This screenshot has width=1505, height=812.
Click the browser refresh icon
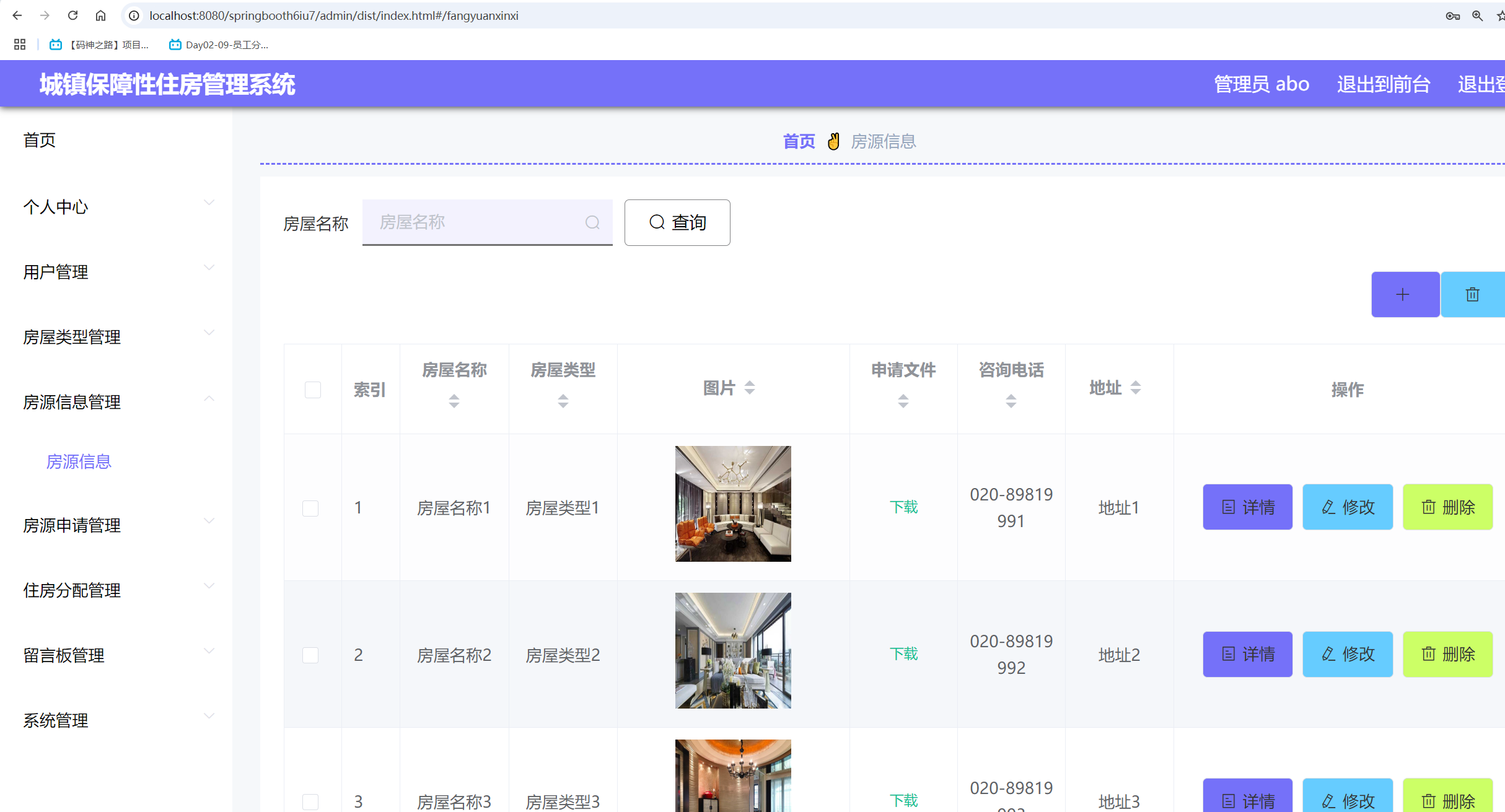point(72,15)
